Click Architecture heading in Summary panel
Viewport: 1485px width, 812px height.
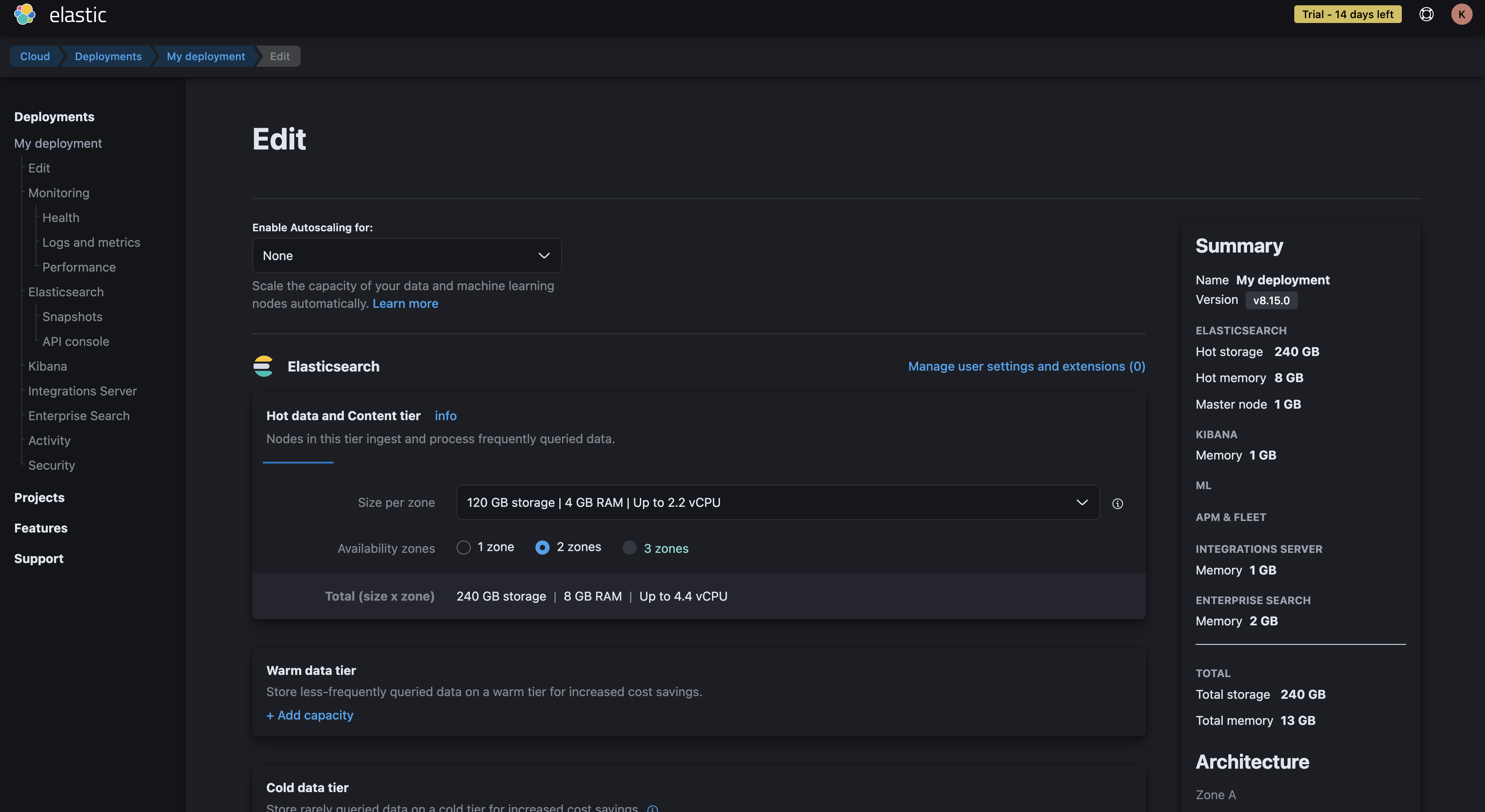pos(1252,762)
